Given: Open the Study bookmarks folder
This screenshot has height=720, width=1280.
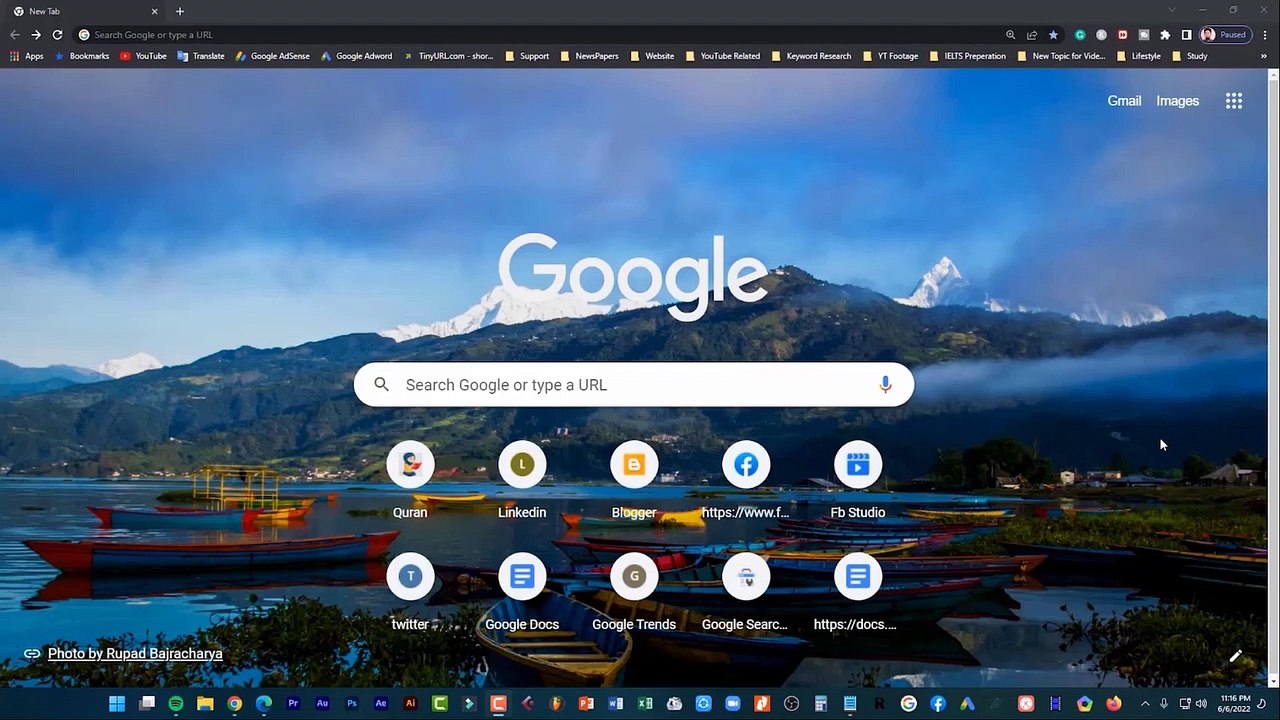Looking at the screenshot, I should [1190, 56].
